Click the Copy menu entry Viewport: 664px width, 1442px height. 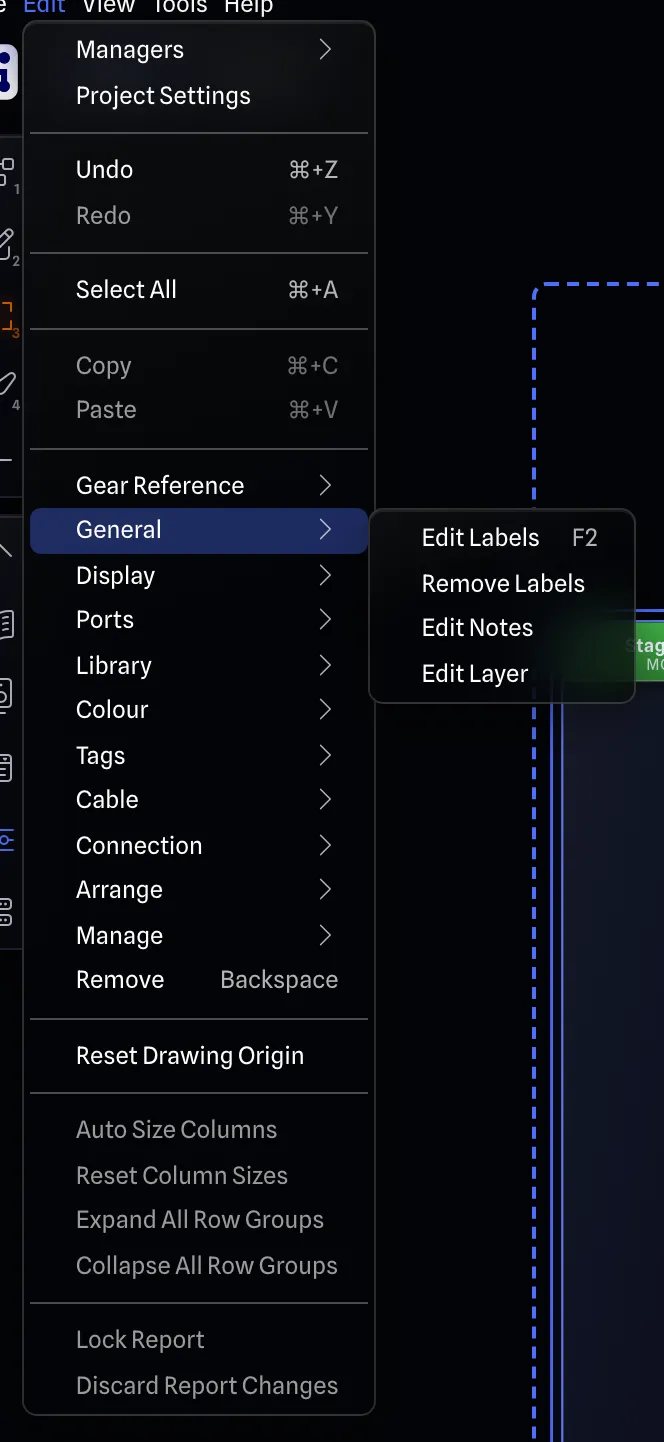(x=199, y=366)
